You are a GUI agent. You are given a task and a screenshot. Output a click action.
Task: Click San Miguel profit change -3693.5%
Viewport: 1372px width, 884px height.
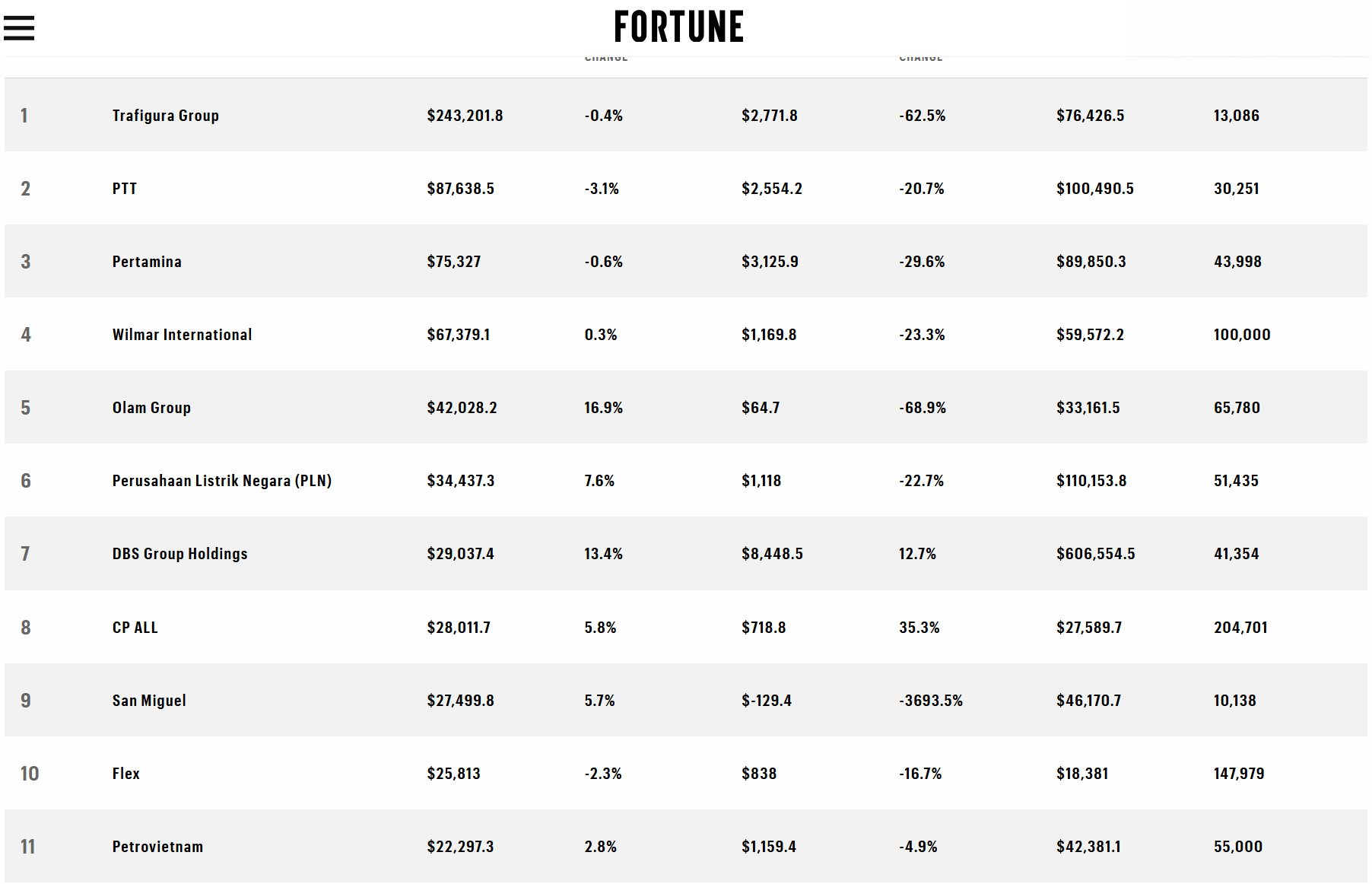coord(931,701)
